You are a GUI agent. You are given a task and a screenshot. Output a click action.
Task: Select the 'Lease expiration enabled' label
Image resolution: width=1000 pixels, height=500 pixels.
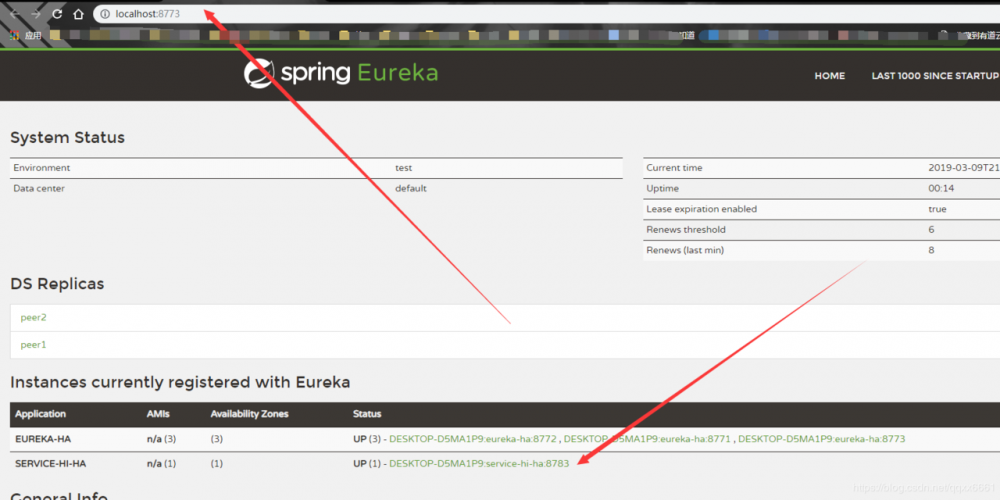702,209
